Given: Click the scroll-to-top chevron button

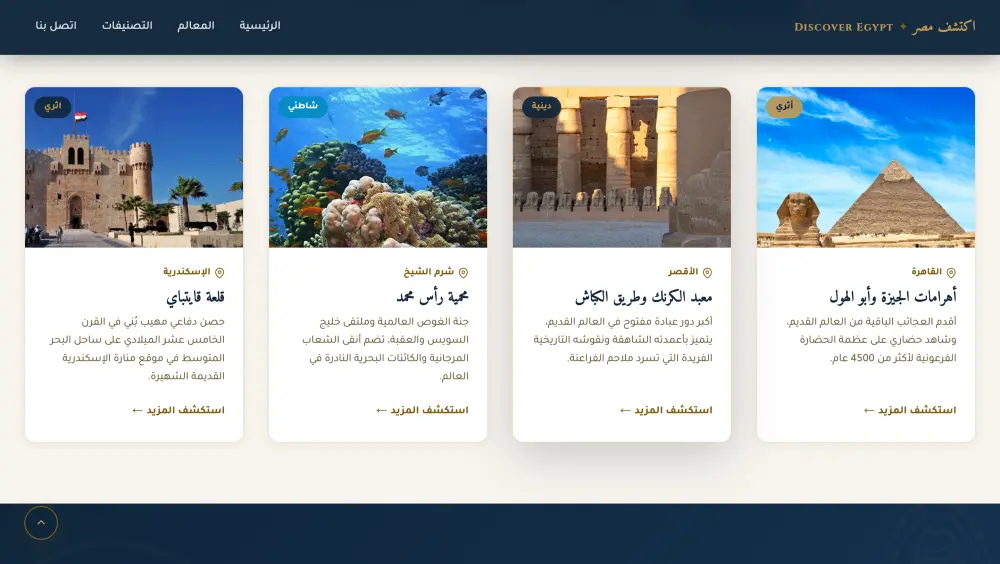Looking at the screenshot, I should coord(41,523).
